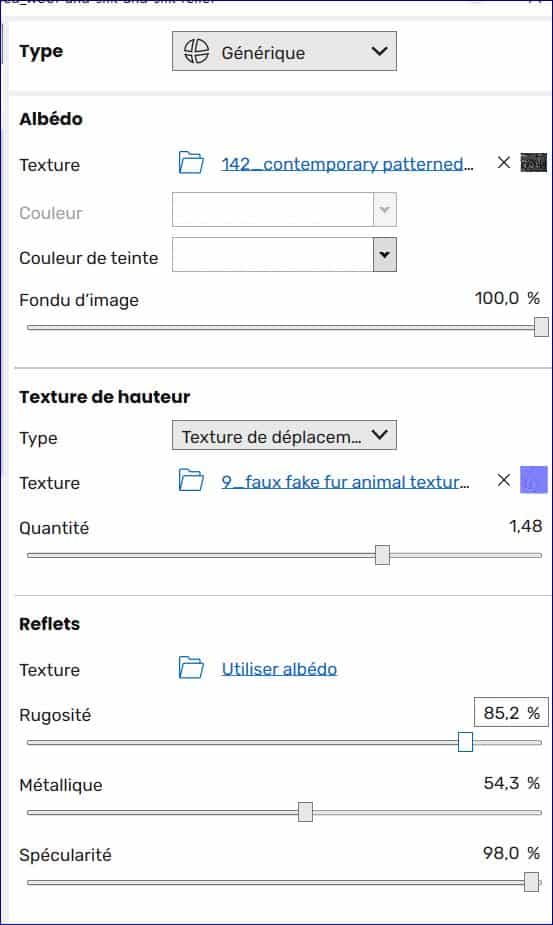Click the Albédo texture thumbnail preview
Image resolution: width=553 pixels, height=925 pixels.
[534, 163]
